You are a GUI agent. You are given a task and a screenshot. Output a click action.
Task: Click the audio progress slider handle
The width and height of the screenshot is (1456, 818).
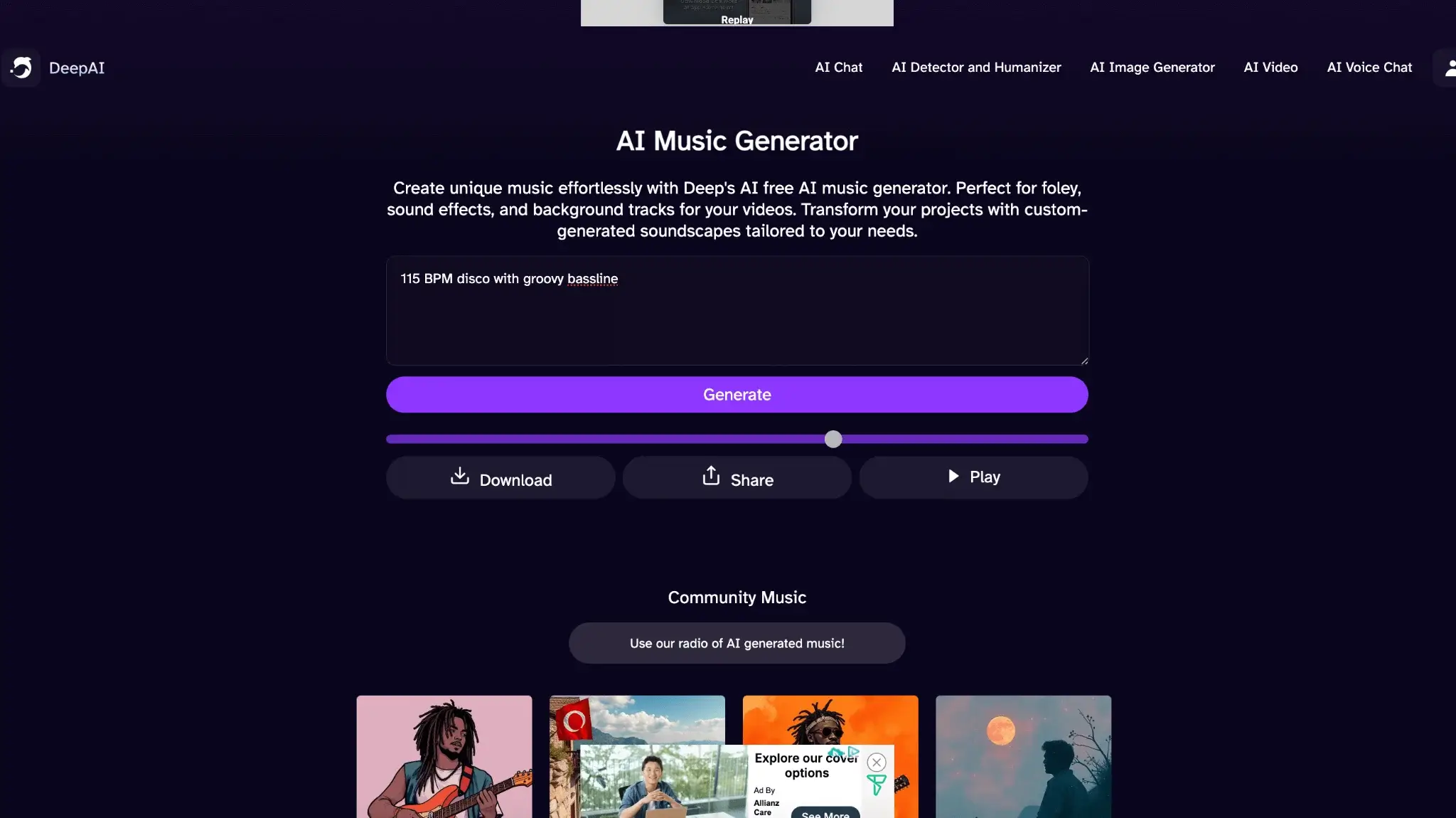pos(833,439)
